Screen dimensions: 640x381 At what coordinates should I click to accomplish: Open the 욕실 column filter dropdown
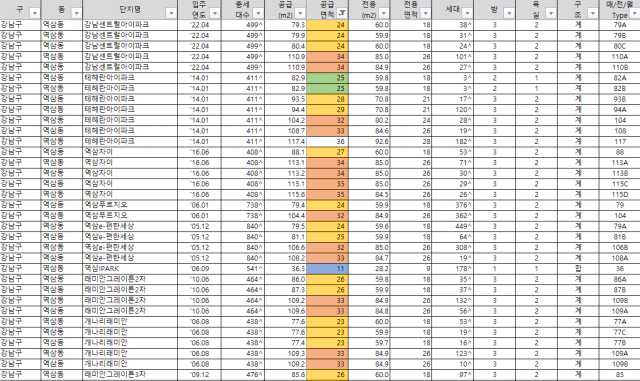[551, 13]
